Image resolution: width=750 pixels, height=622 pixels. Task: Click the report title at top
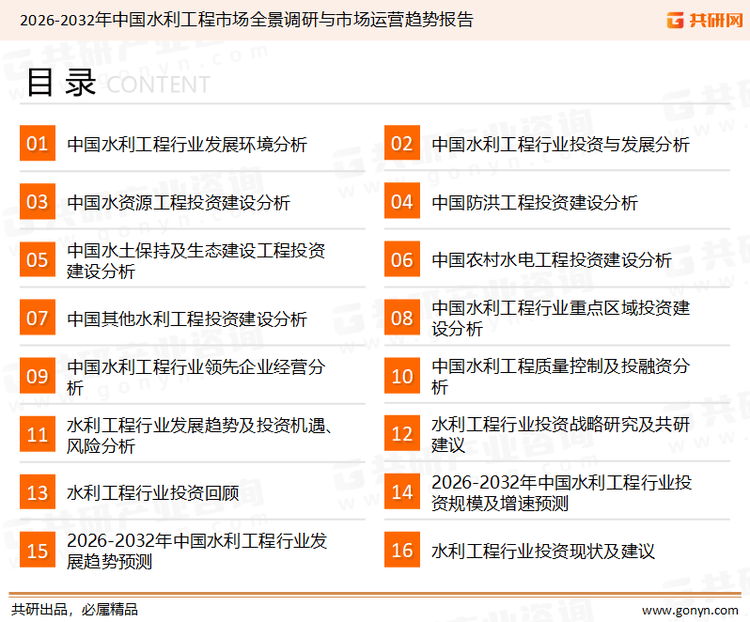tap(246, 19)
